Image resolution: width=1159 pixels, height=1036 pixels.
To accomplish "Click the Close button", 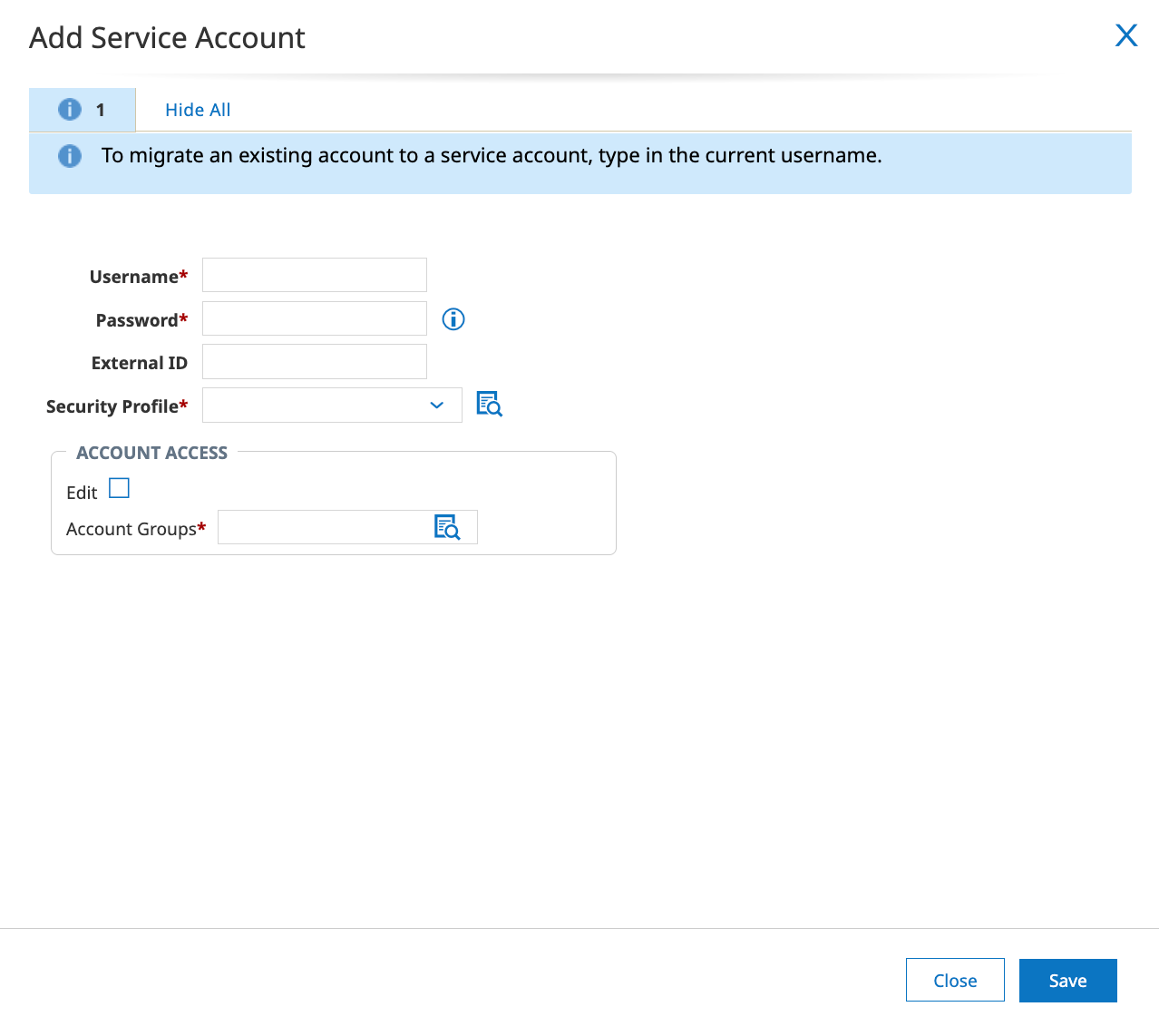I will coord(955,980).
